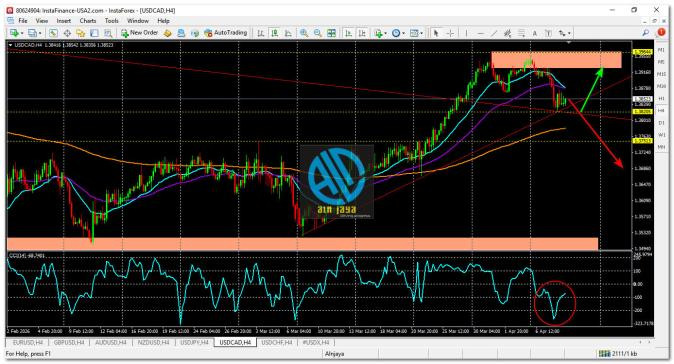Switch chart to bar chart mode

[260, 33]
